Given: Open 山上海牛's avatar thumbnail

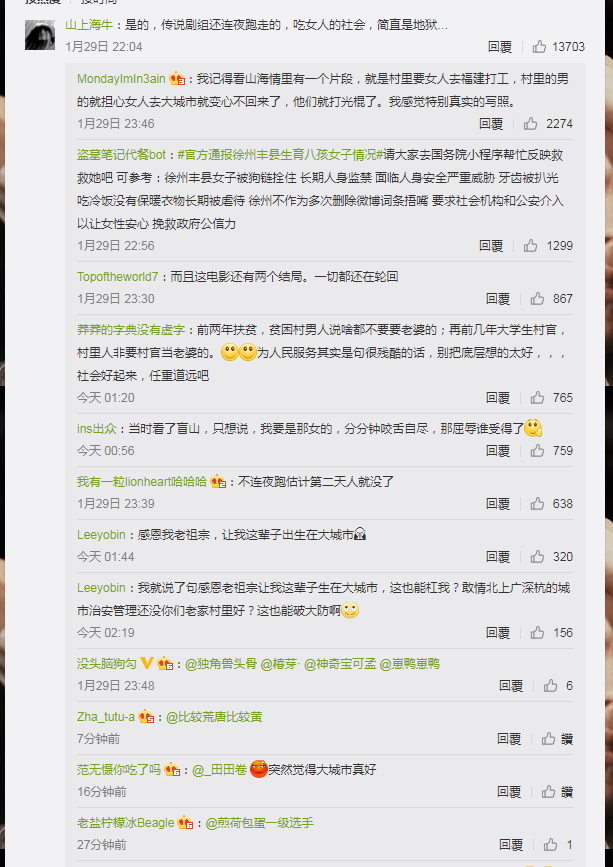Looking at the screenshot, I should tap(40, 35).
